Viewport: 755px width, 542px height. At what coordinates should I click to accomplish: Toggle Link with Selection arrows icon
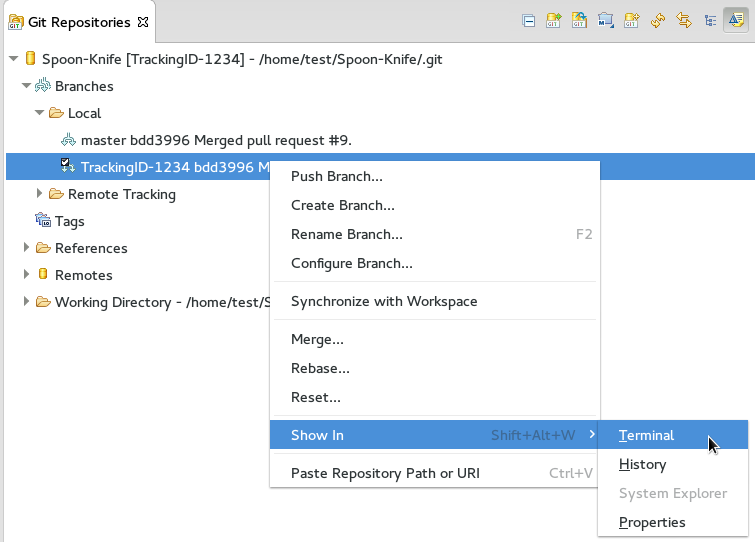[684, 21]
